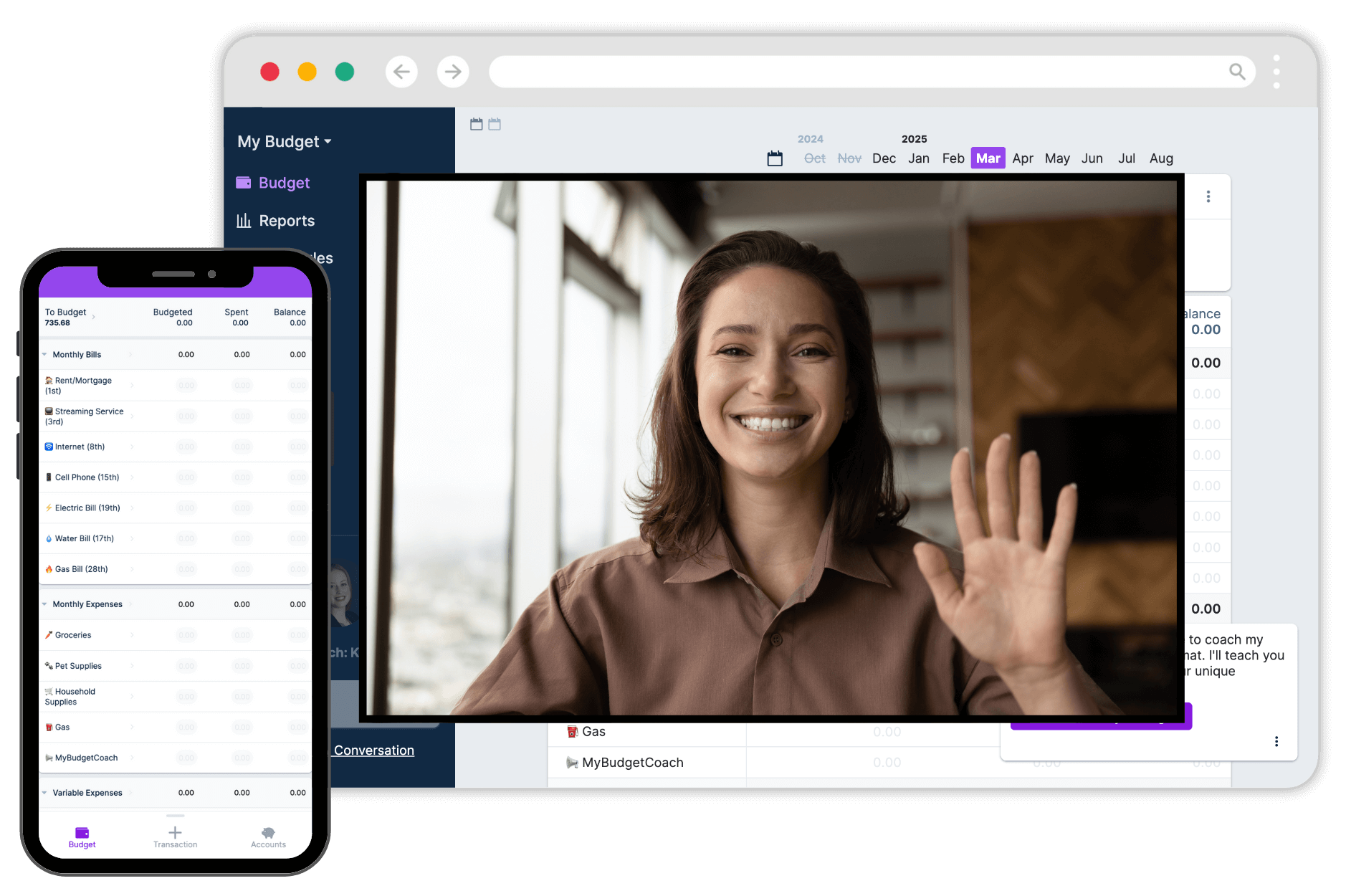The width and height of the screenshot is (1346, 896).
Task: Click the Conversation link
Action: (x=373, y=750)
